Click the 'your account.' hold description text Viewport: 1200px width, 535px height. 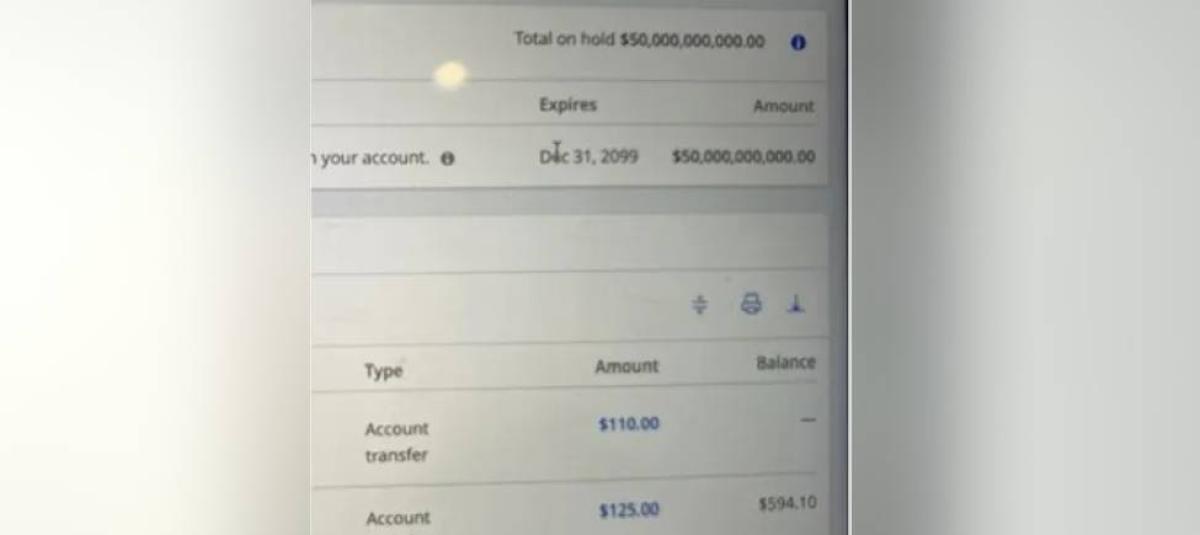(x=372, y=158)
